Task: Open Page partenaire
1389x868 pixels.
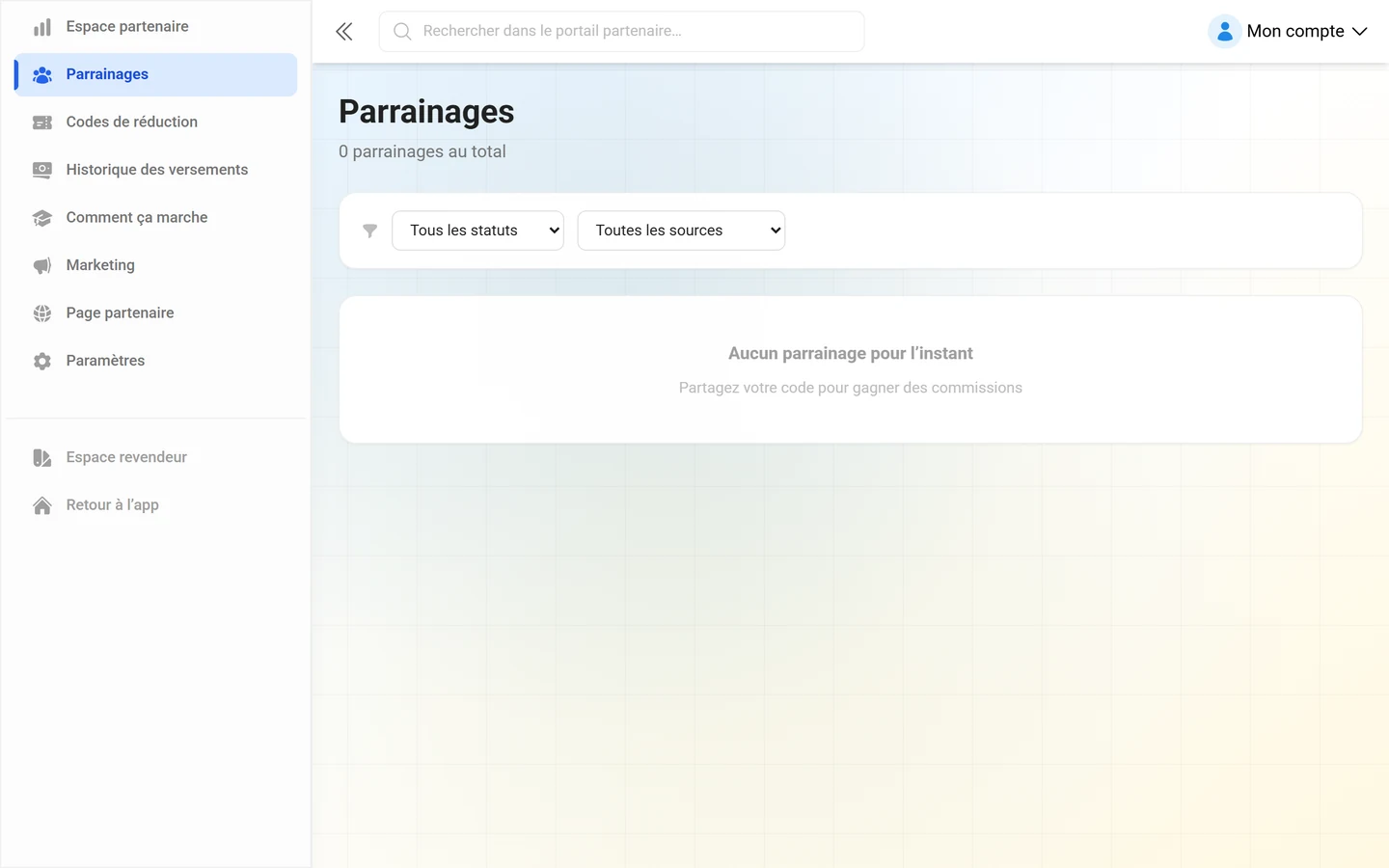Action: click(x=155, y=313)
